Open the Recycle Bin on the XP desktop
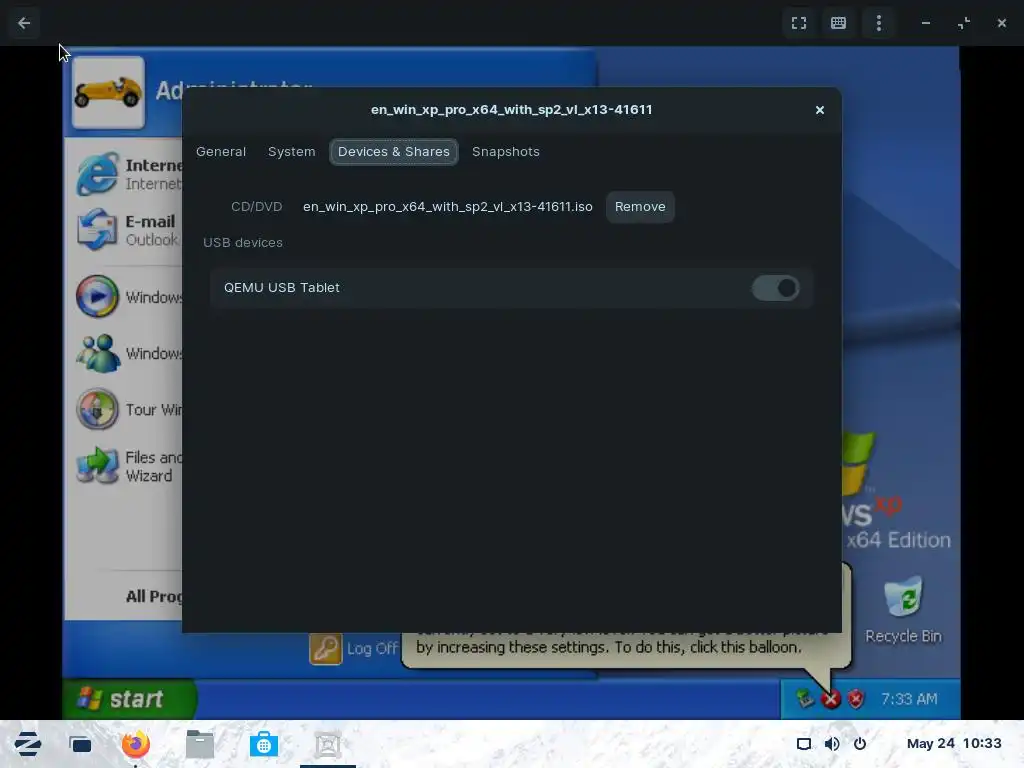This screenshot has width=1024, height=768. pos(904,610)
